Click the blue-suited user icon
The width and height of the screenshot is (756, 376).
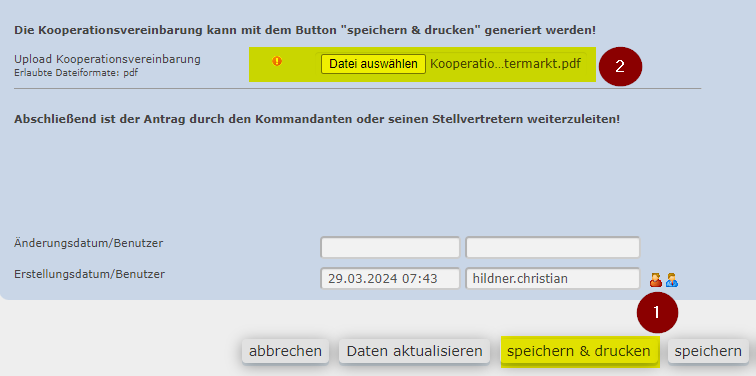tap(672, 280)
